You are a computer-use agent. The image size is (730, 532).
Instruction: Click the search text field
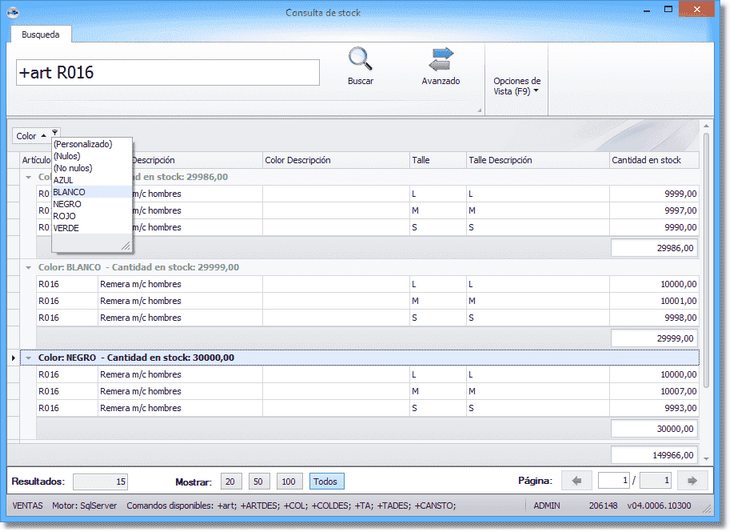click(167, 72)
